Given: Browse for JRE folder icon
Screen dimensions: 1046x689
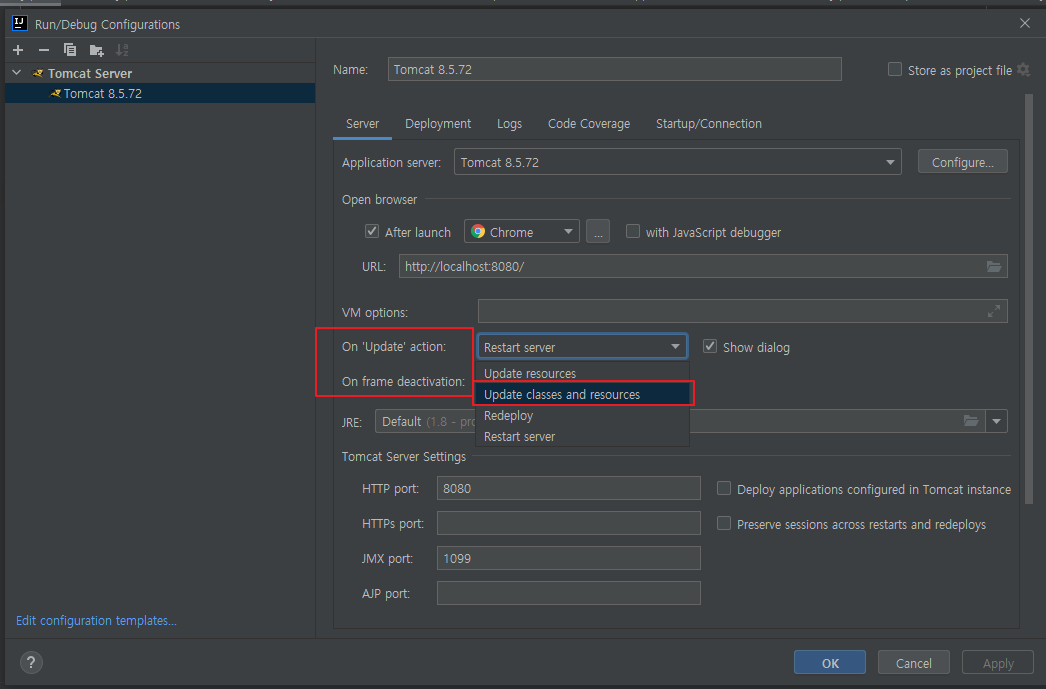Looking at the screenshot, I should tap(971, 421).
